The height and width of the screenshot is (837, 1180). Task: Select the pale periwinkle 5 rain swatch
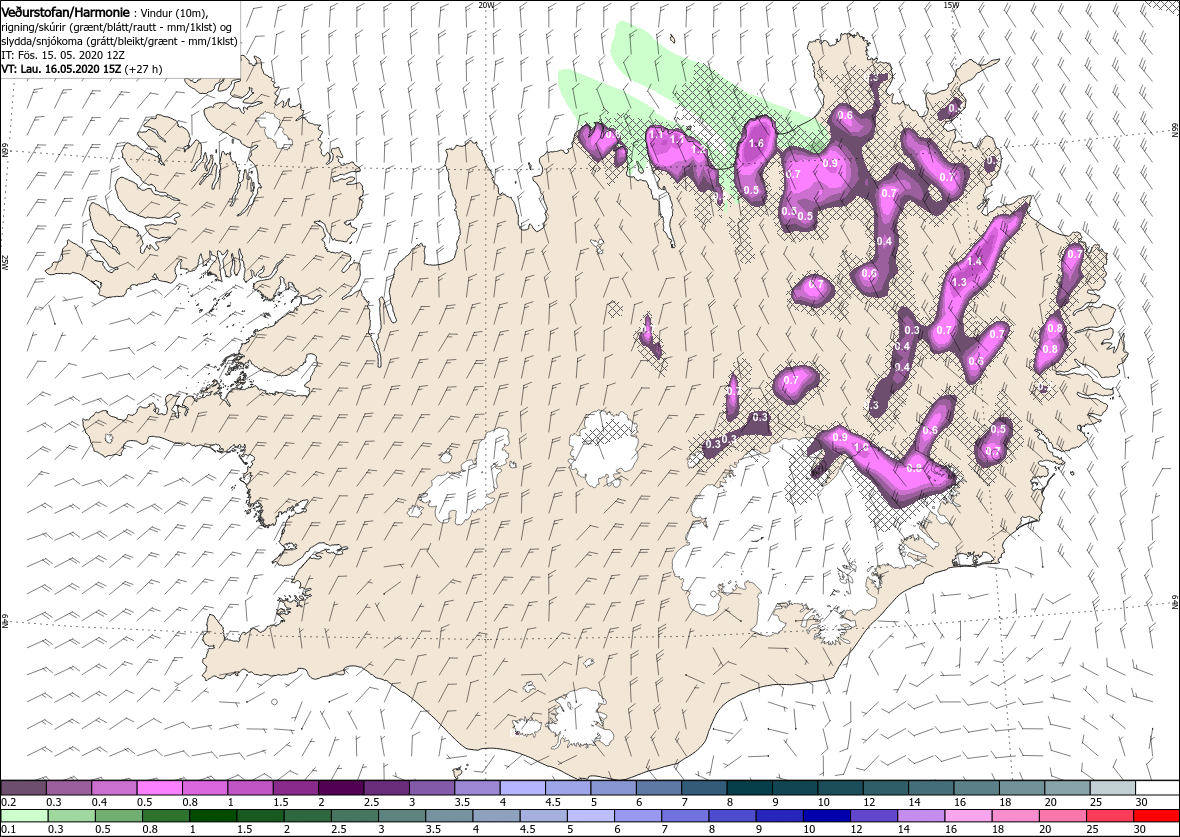(x=590, y=816)
